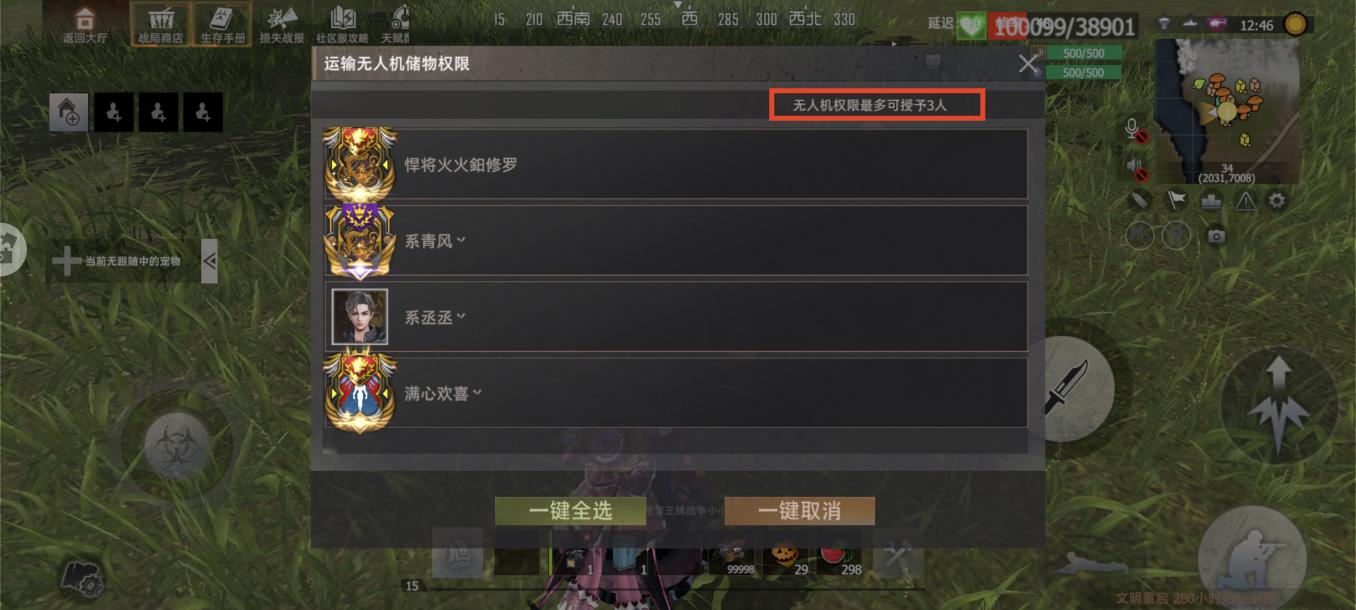Open the 生存手册 survival handbook

[x=222, y=23]
